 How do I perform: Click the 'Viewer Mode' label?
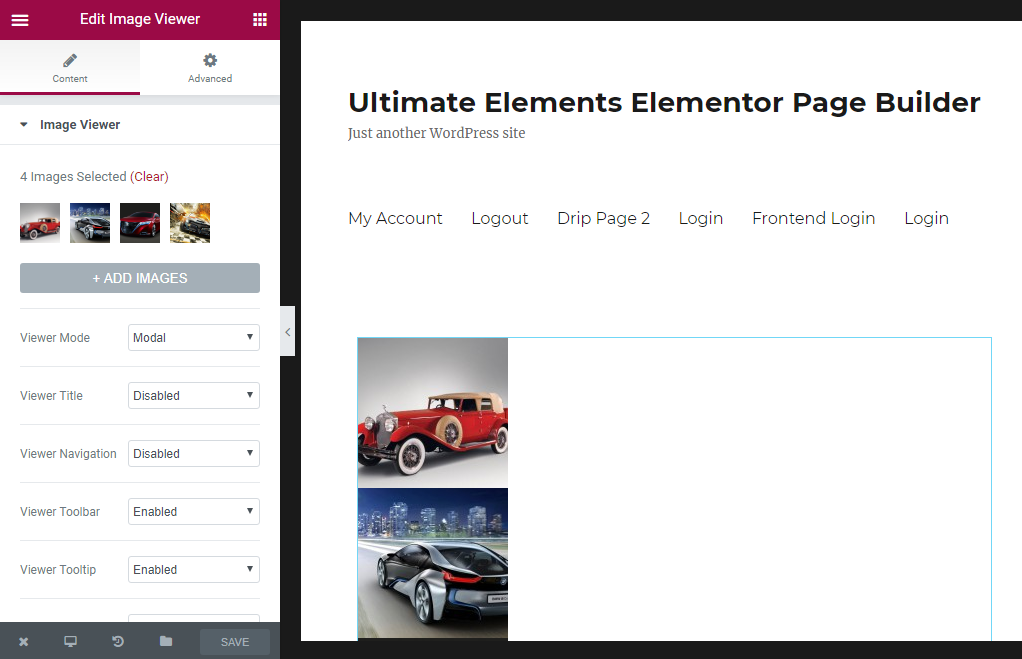click(55, 338)
